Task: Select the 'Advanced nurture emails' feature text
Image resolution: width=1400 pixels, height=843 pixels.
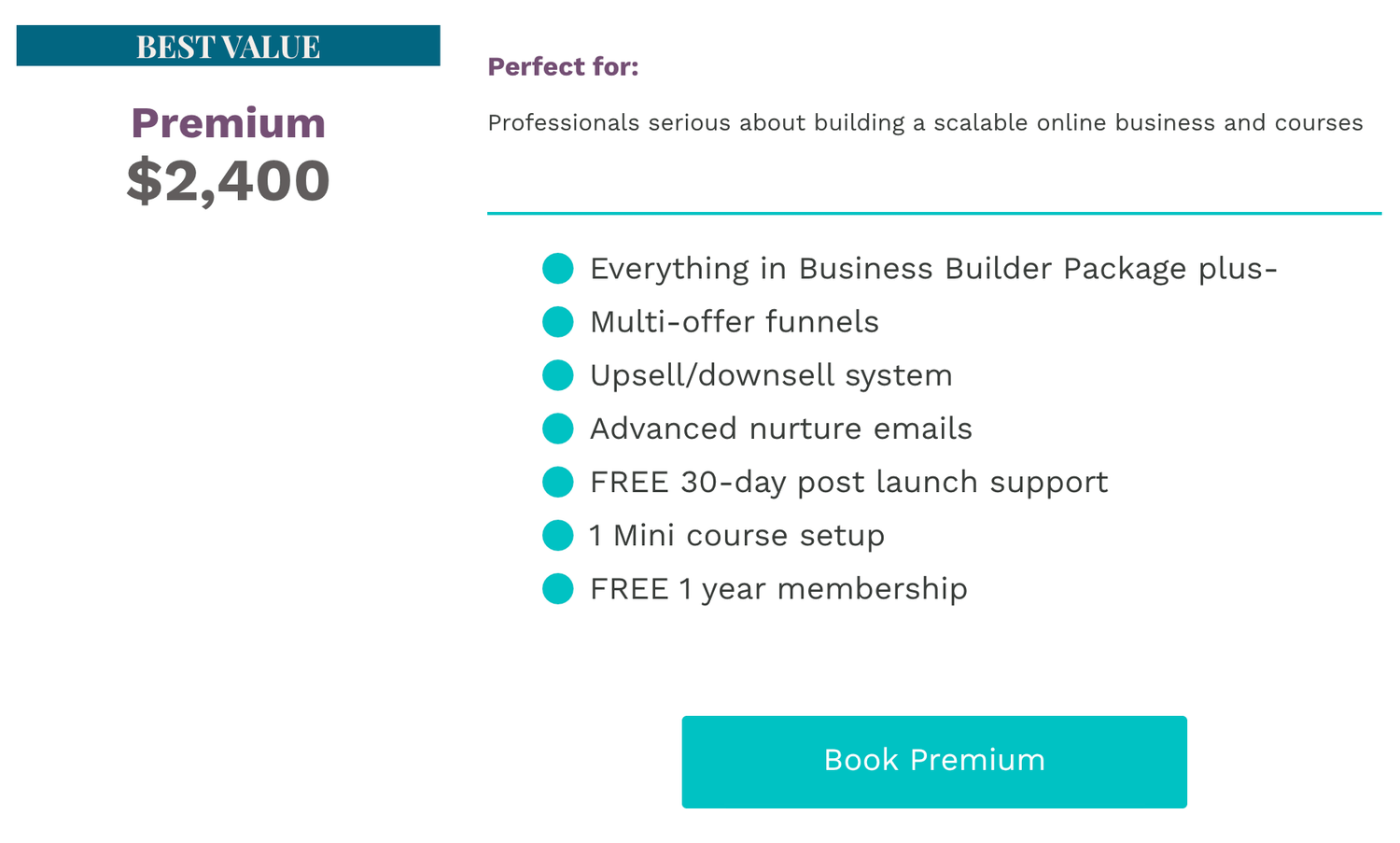Action: (780, 429)
